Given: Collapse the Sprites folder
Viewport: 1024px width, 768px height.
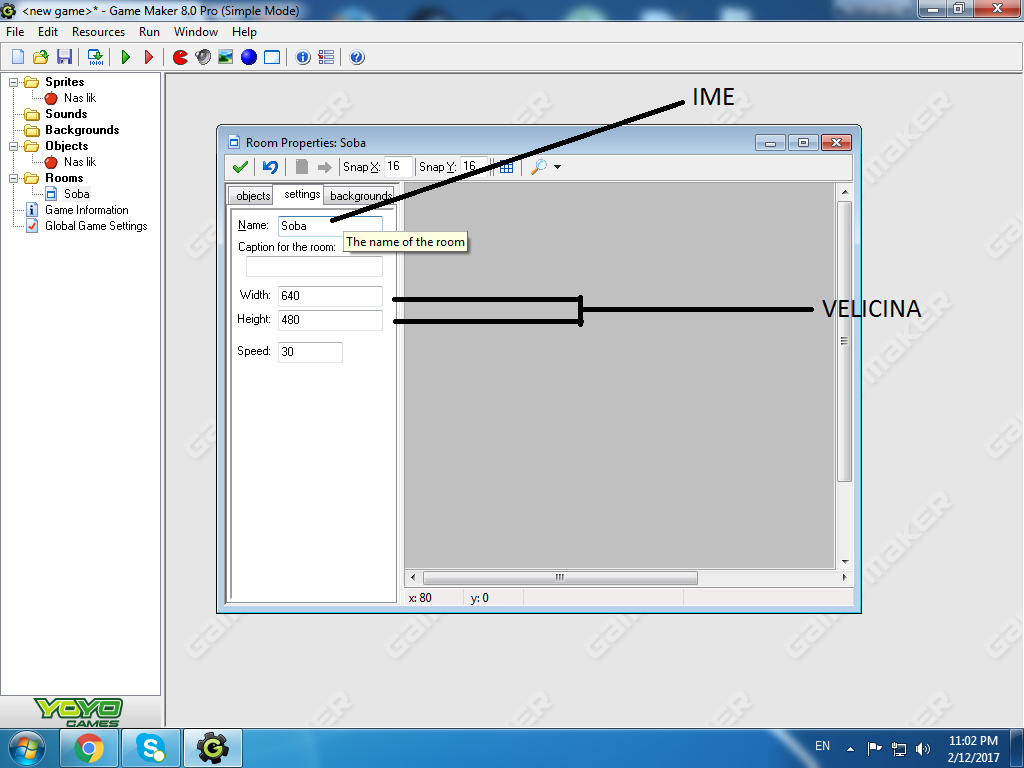Looking at the screenshot, I should coord(13,82).
